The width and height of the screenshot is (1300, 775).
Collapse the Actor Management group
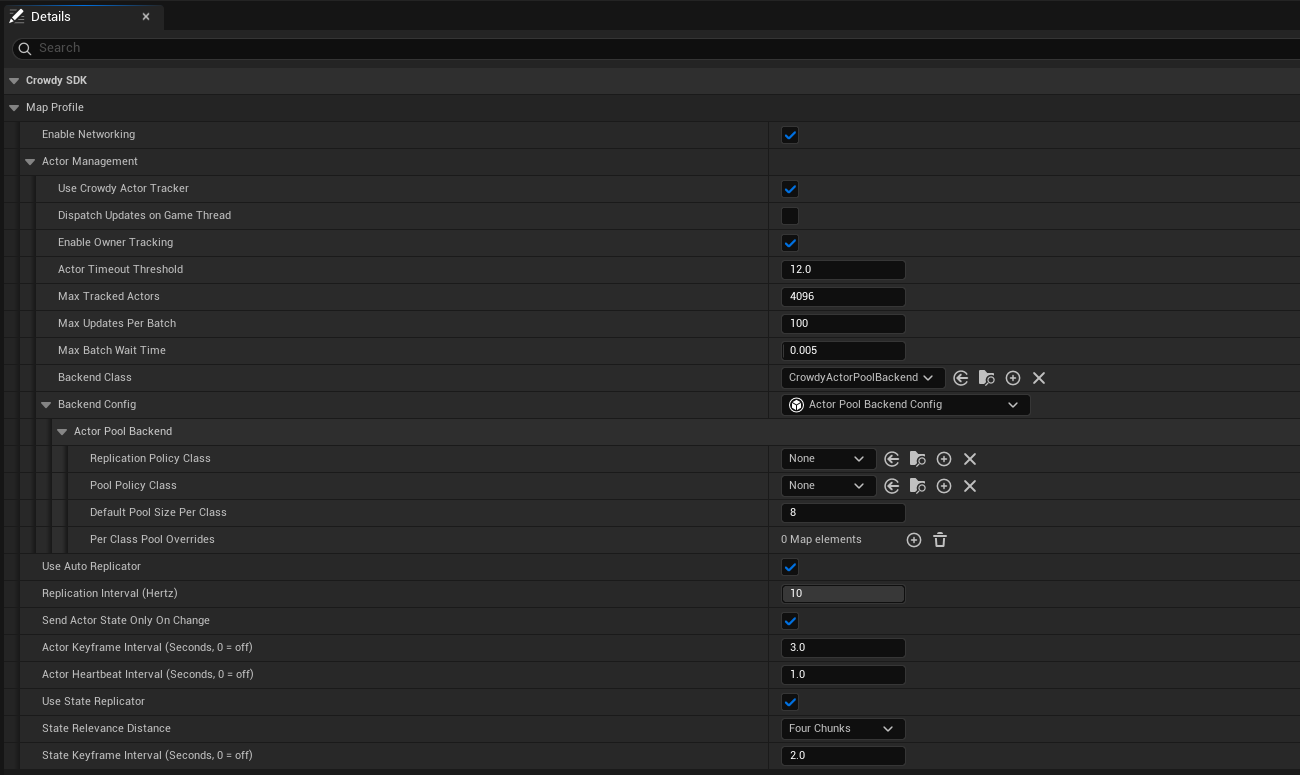(30, 162)
